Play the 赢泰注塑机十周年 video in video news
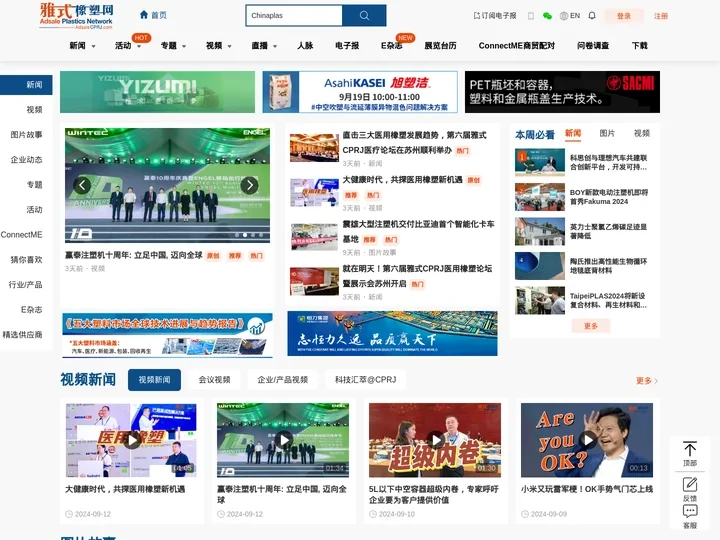 (x=283, y=440)
